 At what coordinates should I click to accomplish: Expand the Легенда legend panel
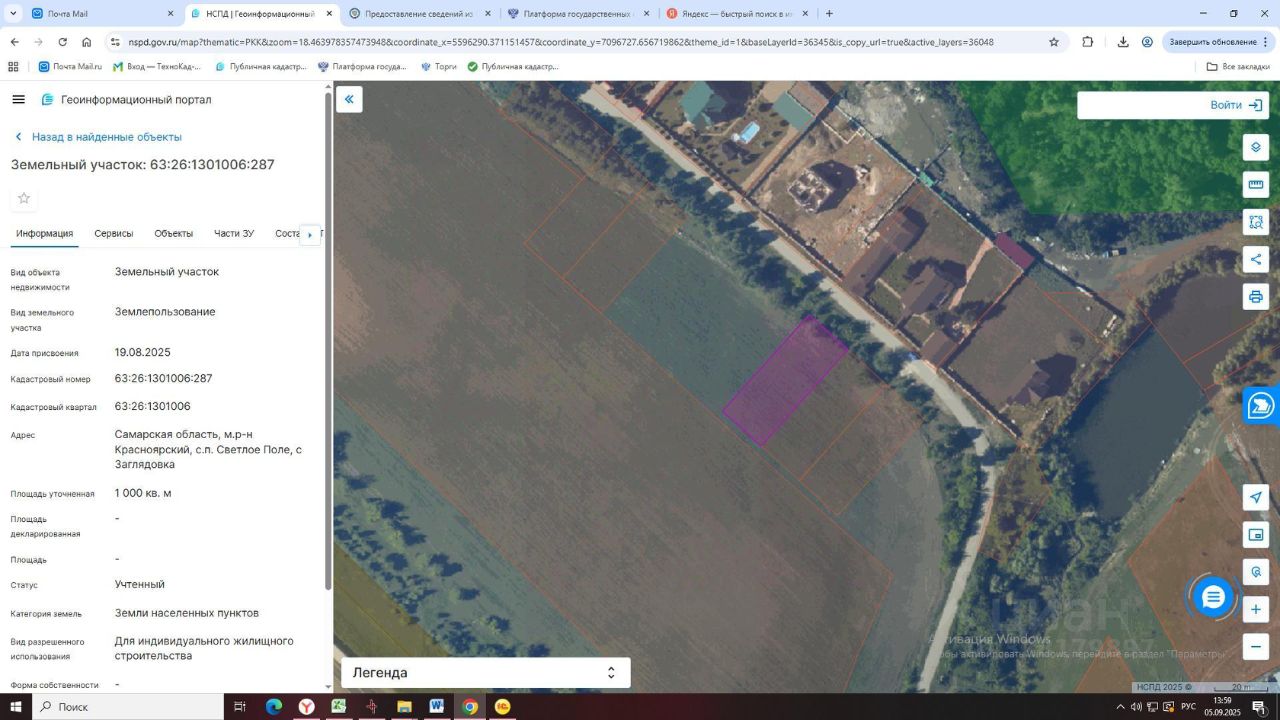486,673
